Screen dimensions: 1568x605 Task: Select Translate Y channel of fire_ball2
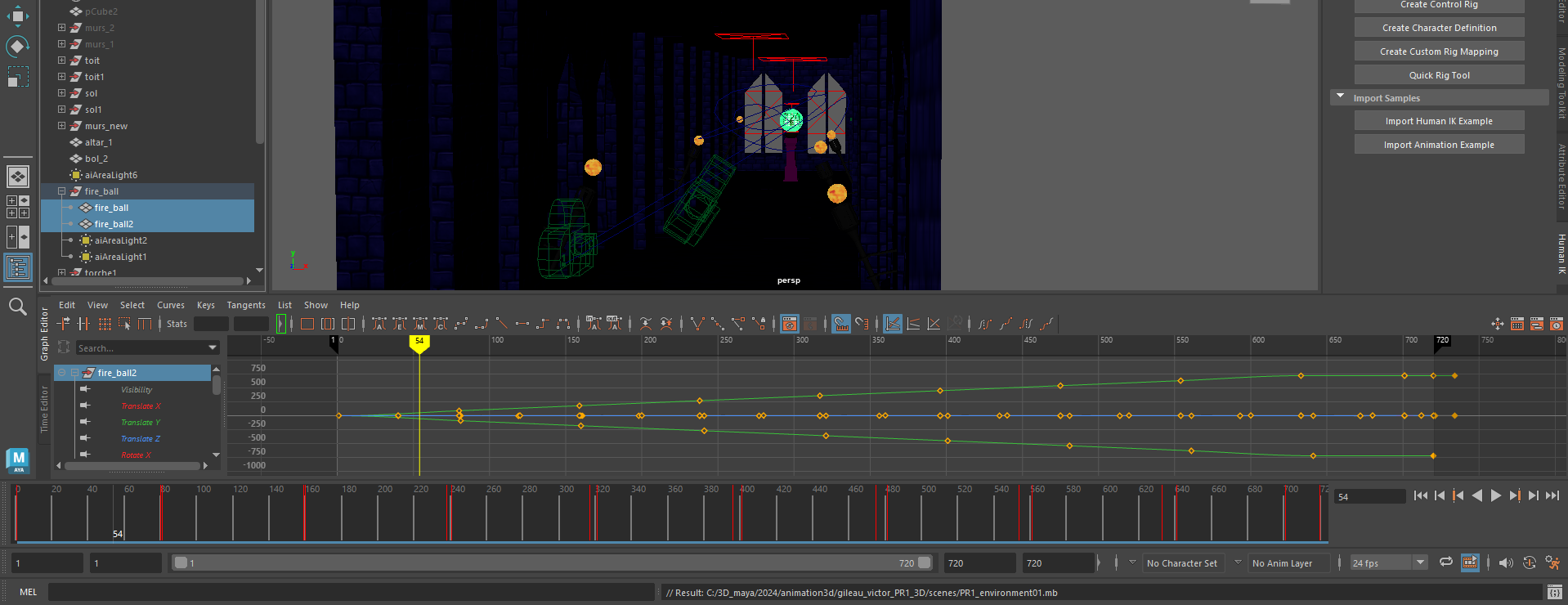click(141, 423)
